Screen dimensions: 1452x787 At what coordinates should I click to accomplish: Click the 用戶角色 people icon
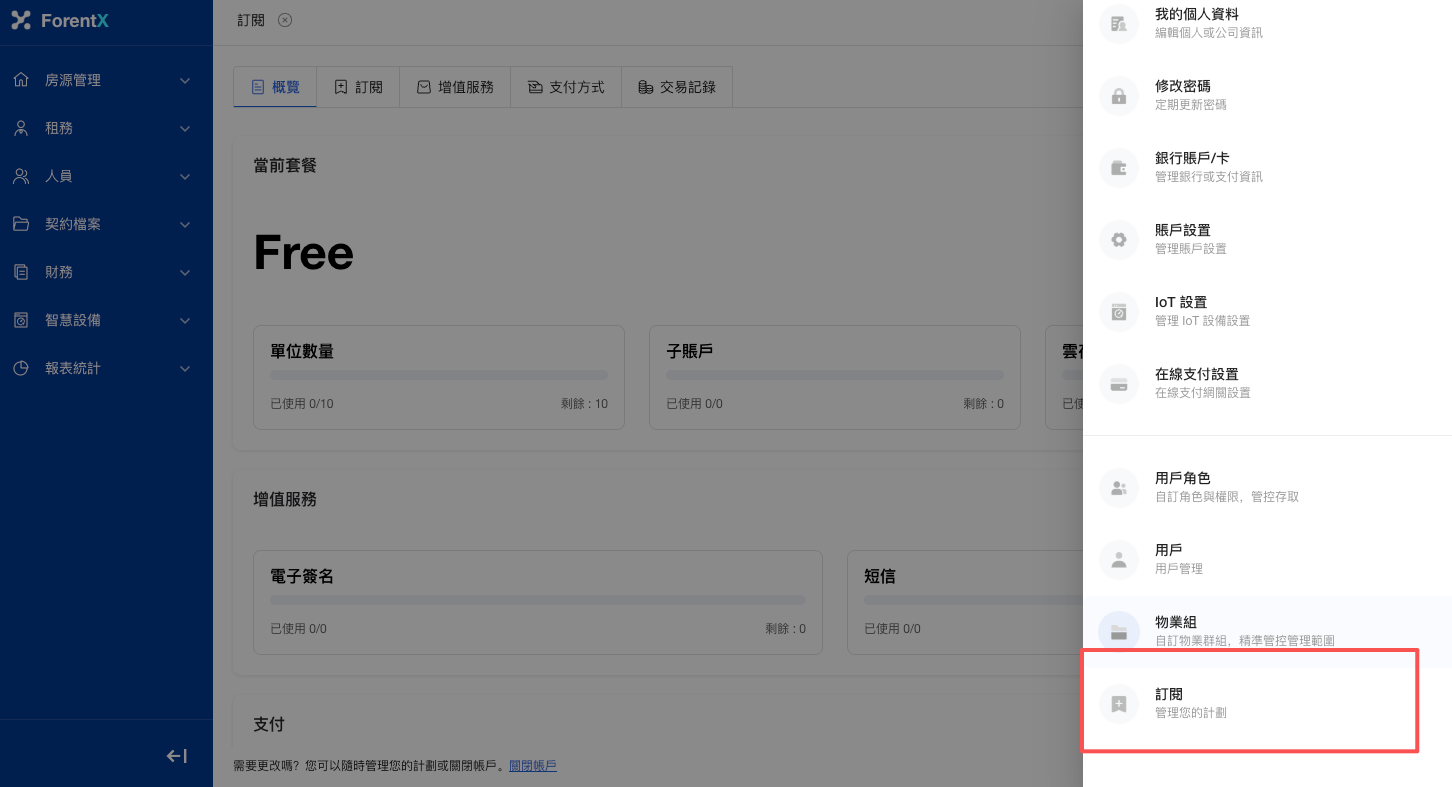click(1119, 488)
